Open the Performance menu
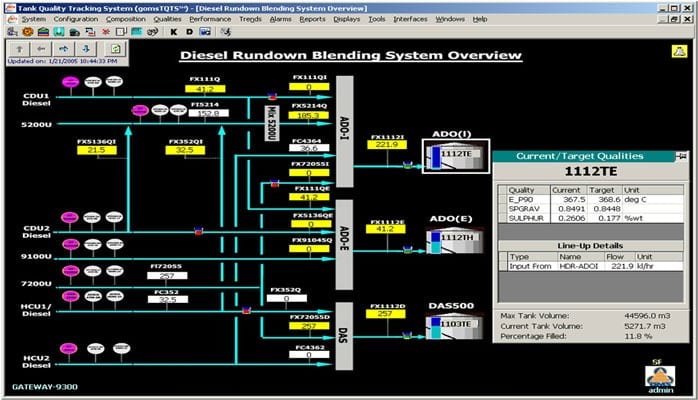This screenshot has width=698, height=400. 210,19
